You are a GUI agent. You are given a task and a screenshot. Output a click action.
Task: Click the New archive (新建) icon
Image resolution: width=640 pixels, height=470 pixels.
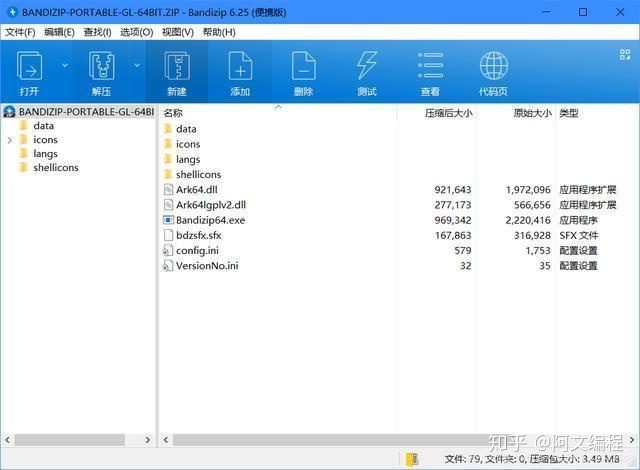pos(177,65)
